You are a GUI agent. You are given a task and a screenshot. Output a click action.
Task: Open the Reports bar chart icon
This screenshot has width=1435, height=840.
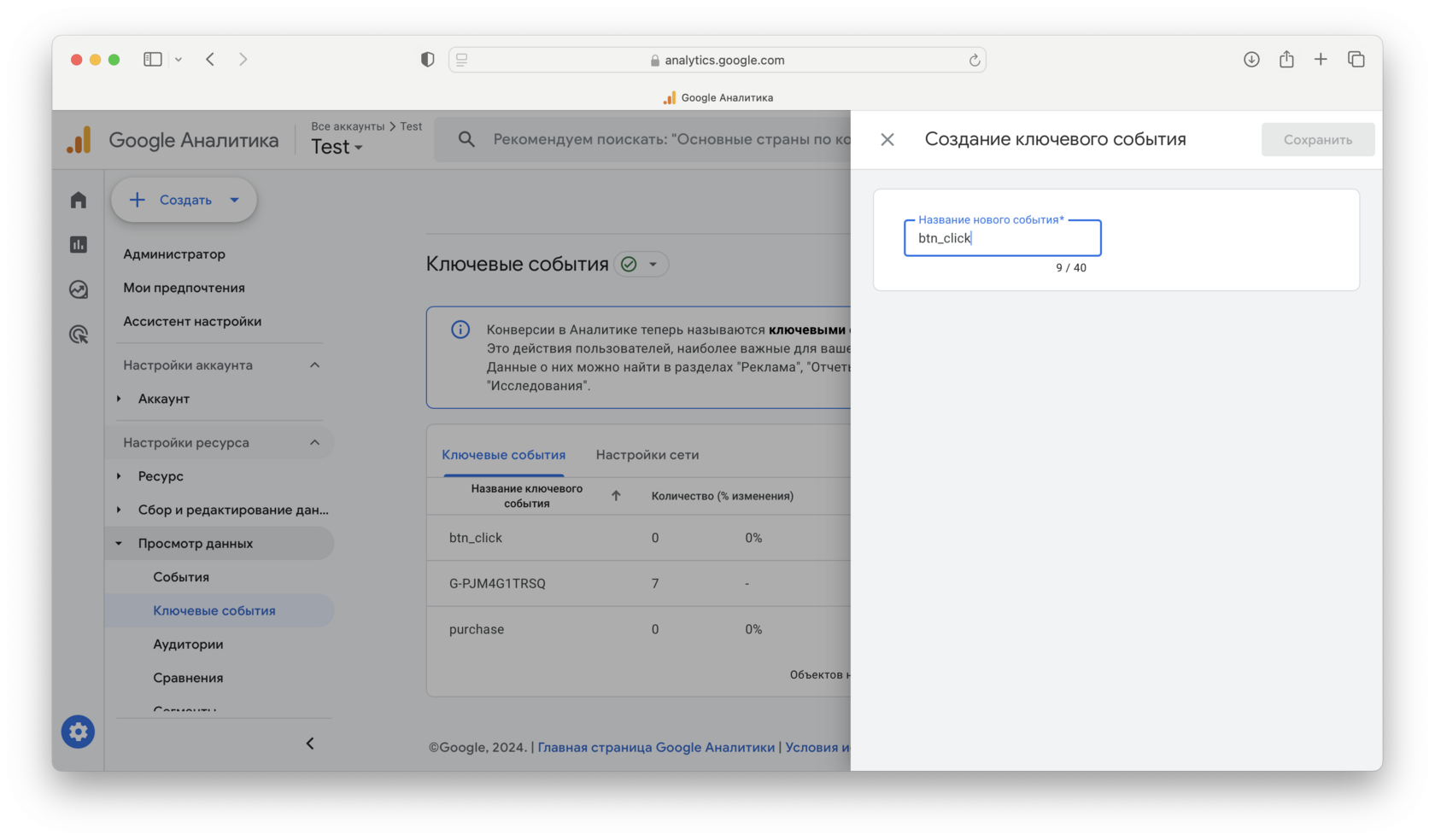79,245
